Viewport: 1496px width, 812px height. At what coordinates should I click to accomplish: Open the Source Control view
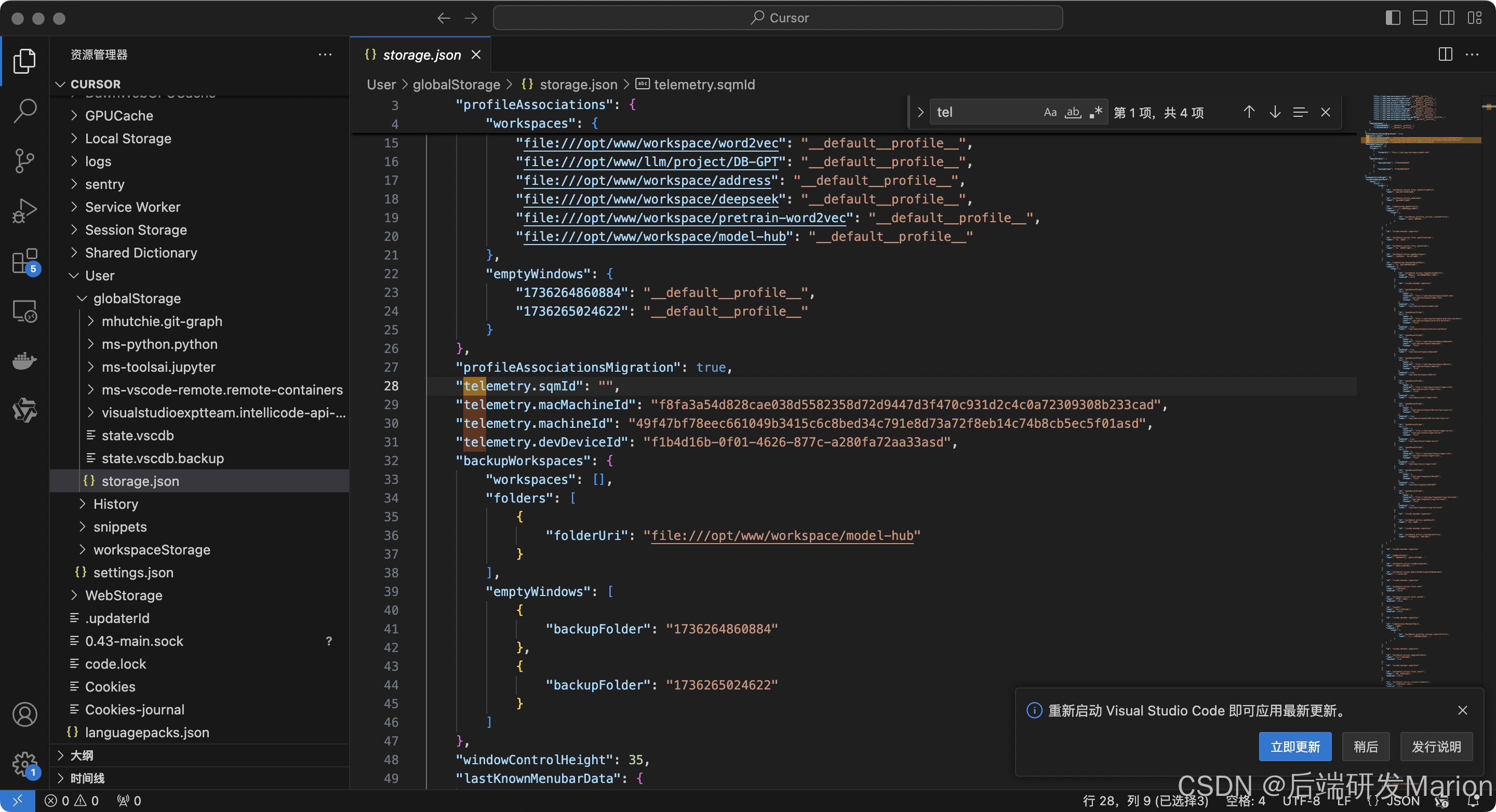[x=24, y=161]
